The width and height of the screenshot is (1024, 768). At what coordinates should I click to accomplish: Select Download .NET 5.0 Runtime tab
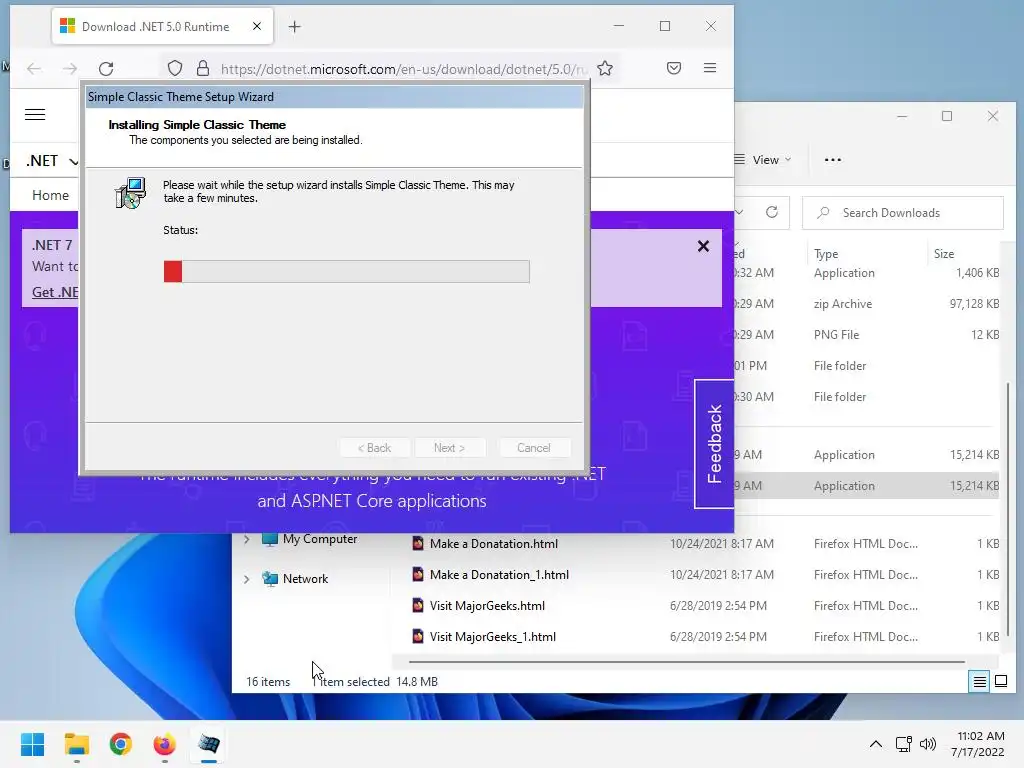(x=162, y=27)
